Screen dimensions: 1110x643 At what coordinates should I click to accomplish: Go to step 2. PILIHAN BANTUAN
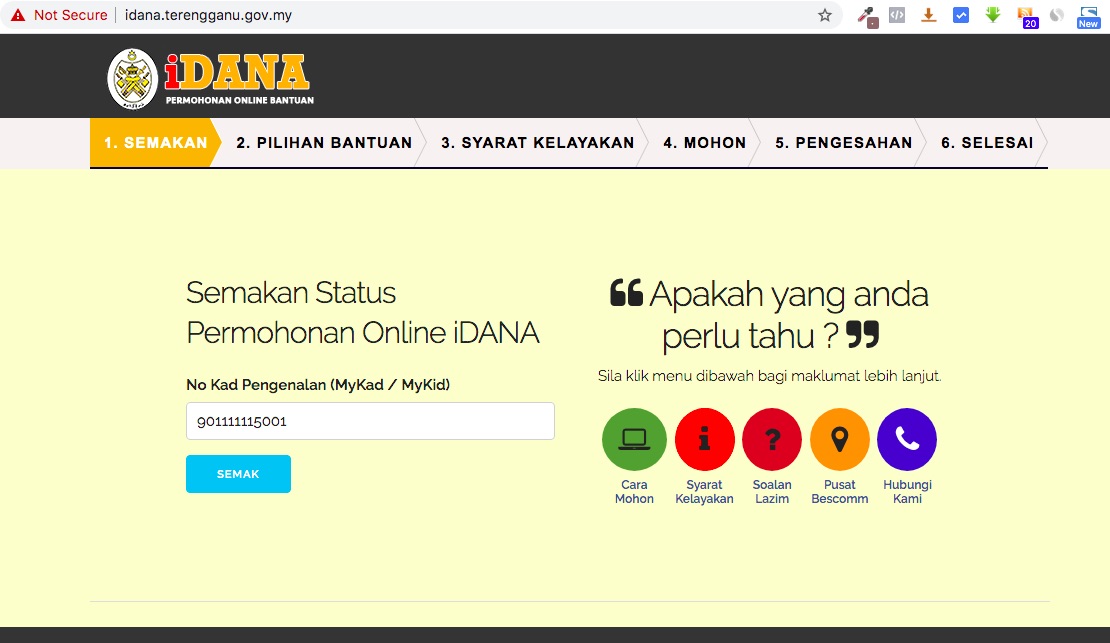324,142
